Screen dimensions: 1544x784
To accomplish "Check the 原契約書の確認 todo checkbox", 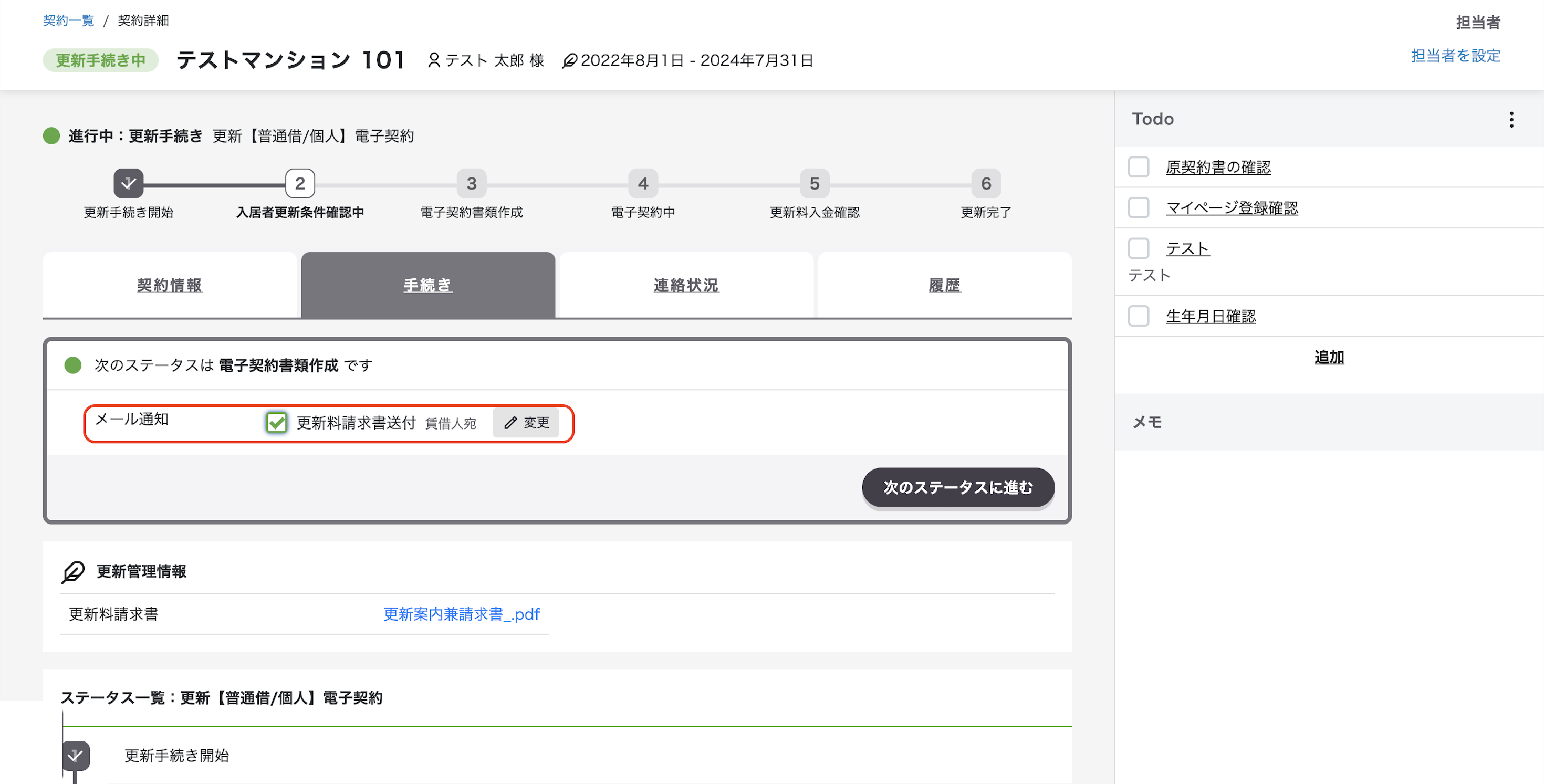I will tap(1138, 167).
